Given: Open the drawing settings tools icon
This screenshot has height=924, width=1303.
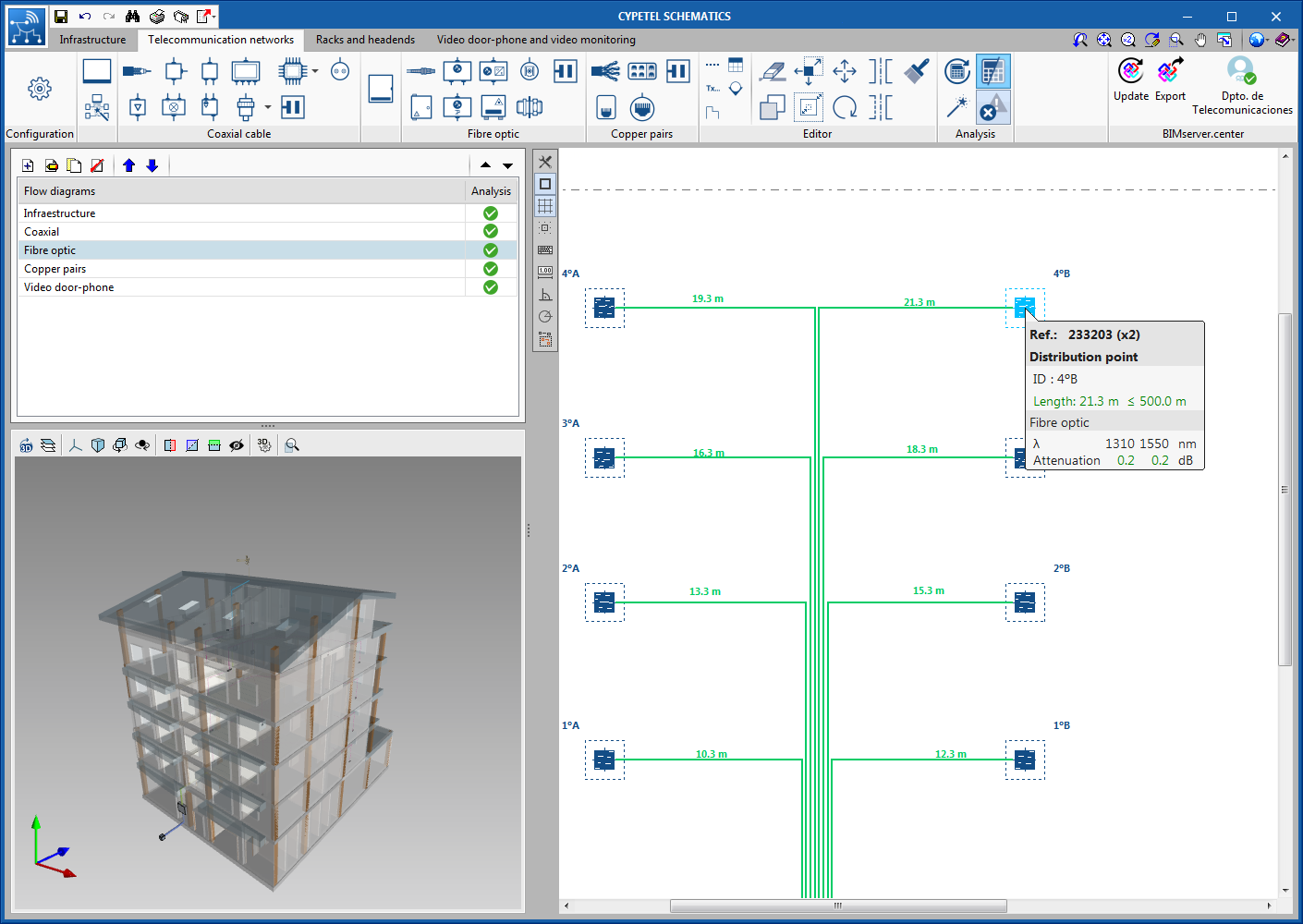Looking at the screenshot, I should 545,162.
